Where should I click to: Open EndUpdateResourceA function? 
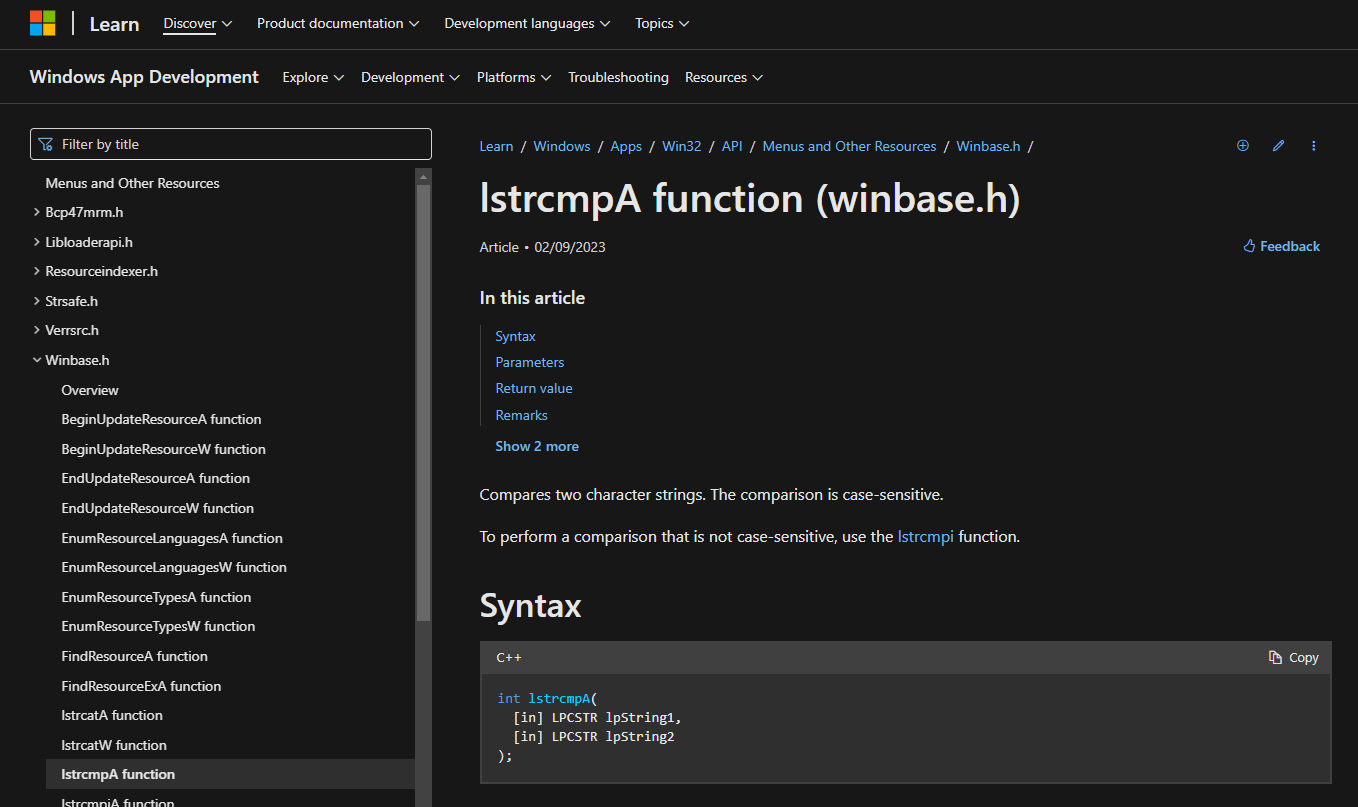point(155,478)
